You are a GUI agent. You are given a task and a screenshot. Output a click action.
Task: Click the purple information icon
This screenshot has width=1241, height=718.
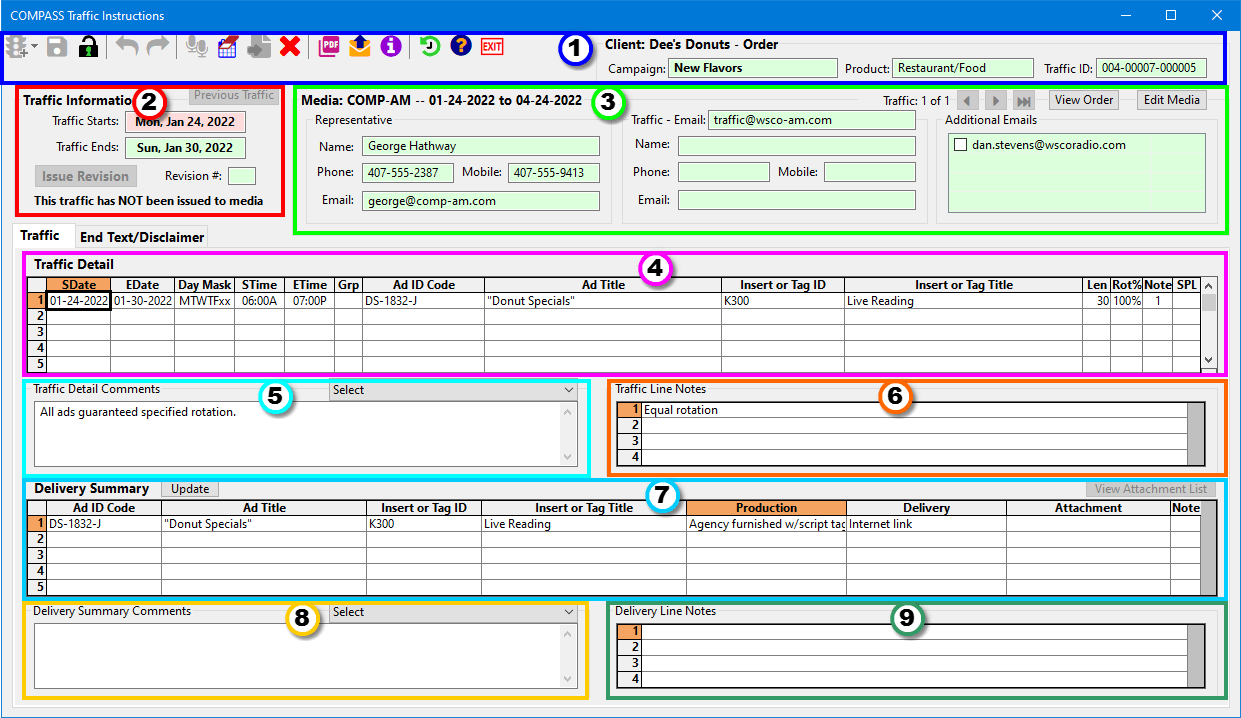(390, 47)
